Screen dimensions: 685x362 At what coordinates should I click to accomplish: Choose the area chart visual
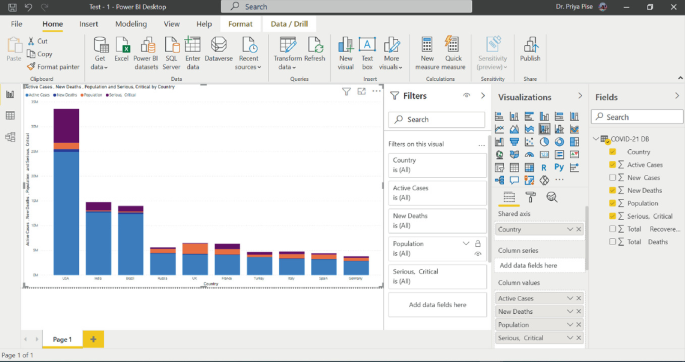pos(514,129)
